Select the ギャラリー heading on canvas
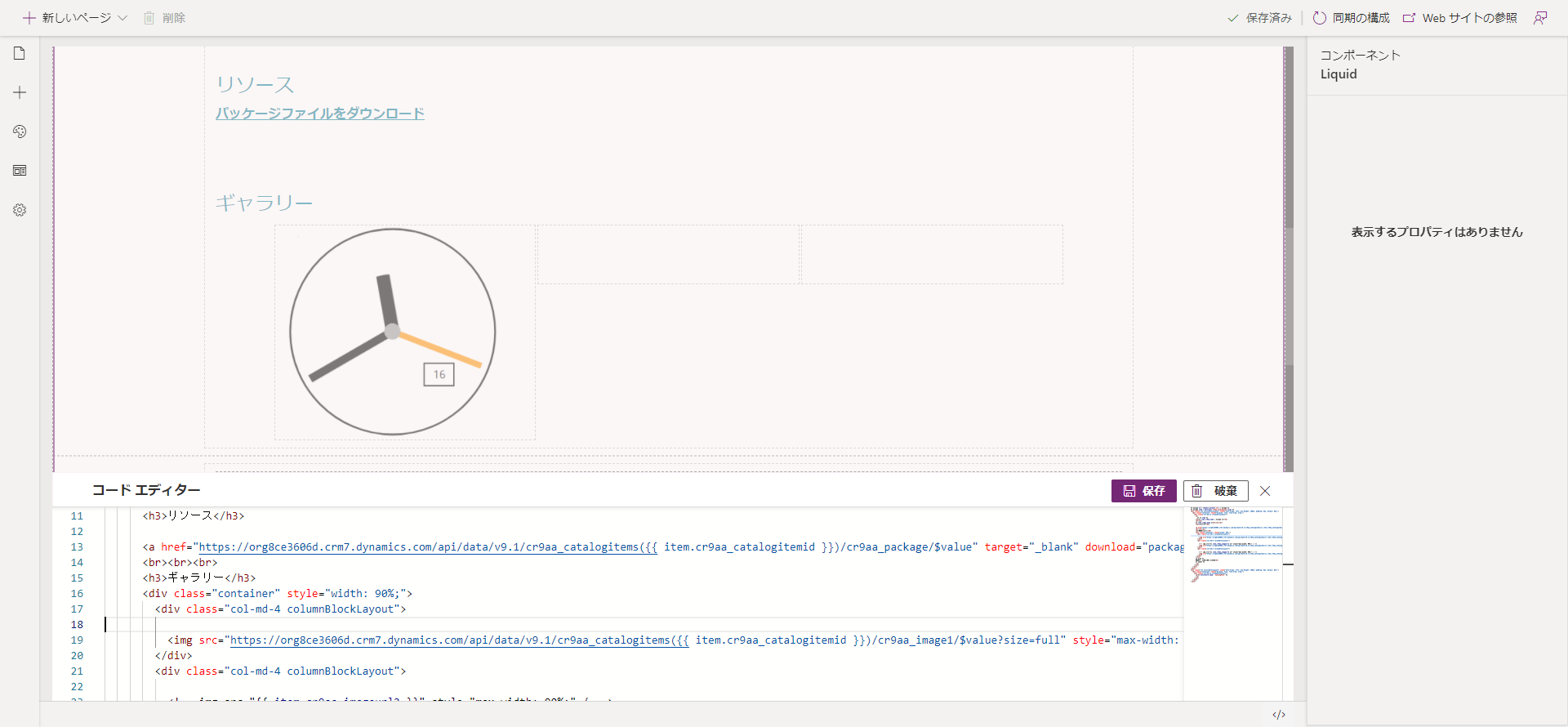 [264, 203]
